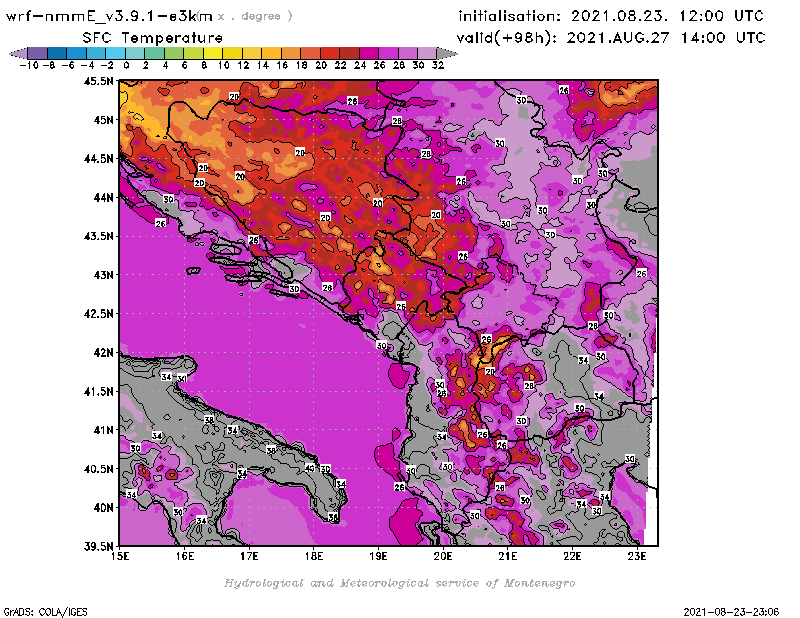Select the '16E' longitude label
This screenshot has width=800, height=618.
pos(185,557)
